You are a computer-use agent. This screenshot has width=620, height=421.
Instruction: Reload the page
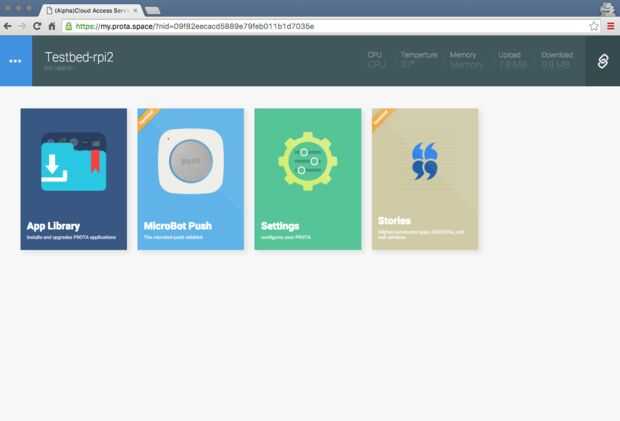pyautogui.click(x=37, y=26)
